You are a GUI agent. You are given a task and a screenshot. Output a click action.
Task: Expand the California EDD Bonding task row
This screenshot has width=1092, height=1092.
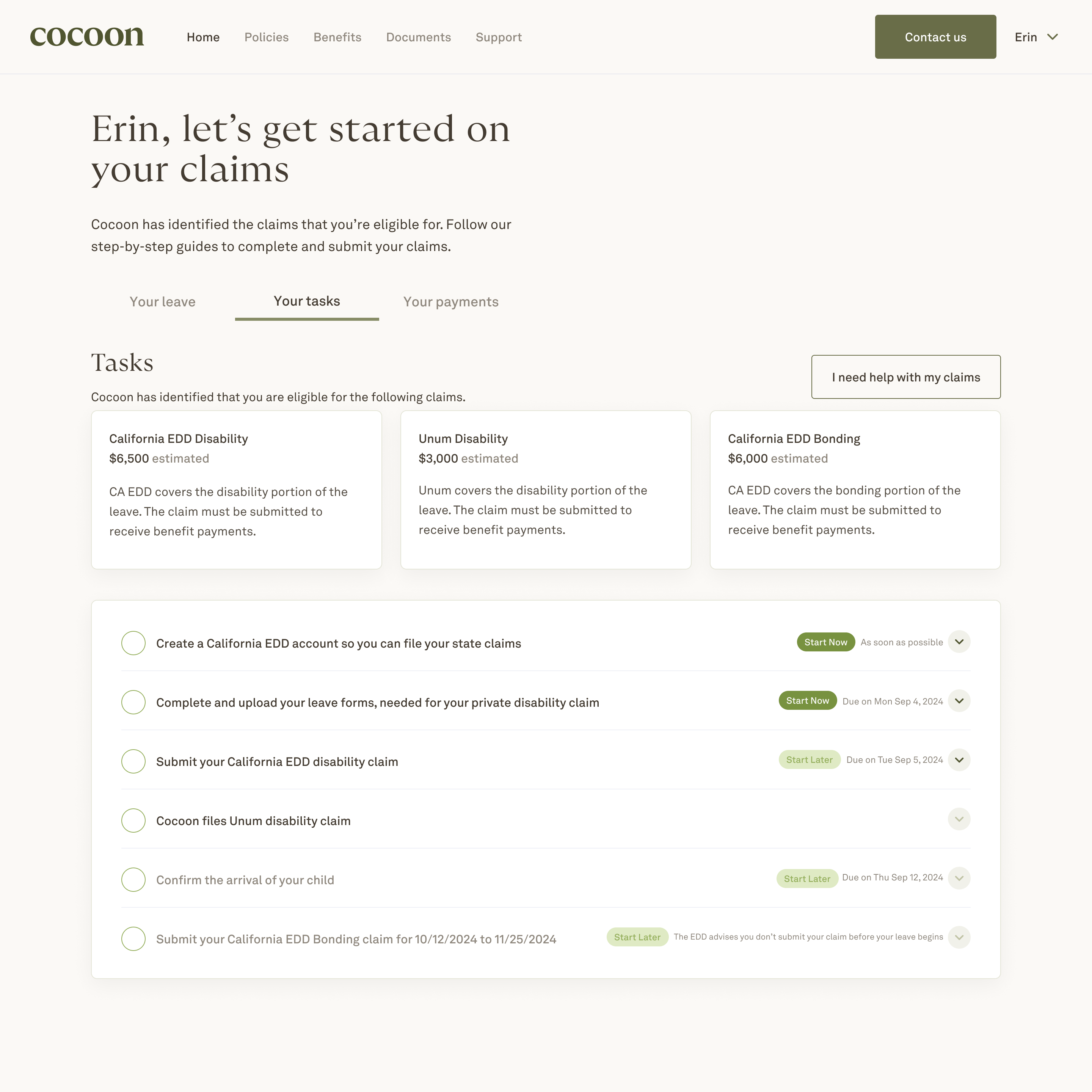tap(959, 938)
